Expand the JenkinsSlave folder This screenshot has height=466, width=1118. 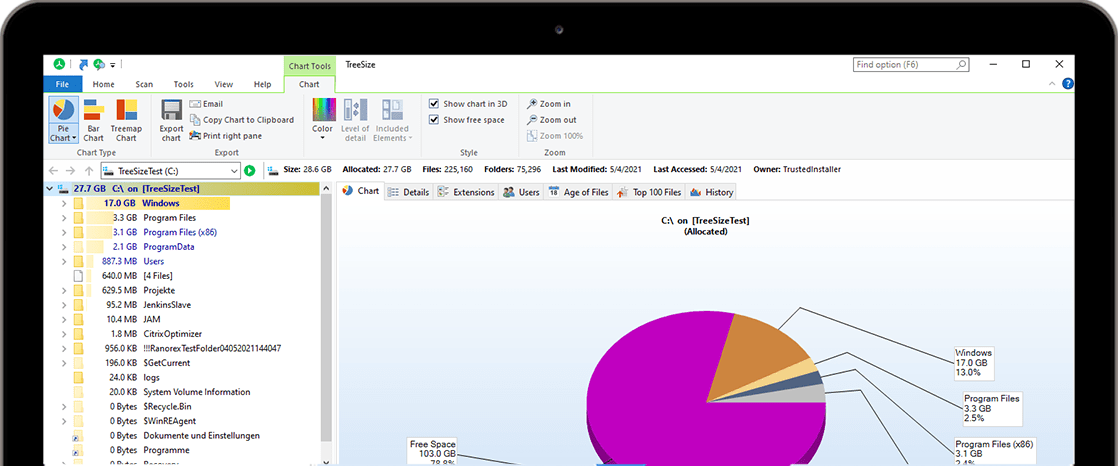(63, 305)
